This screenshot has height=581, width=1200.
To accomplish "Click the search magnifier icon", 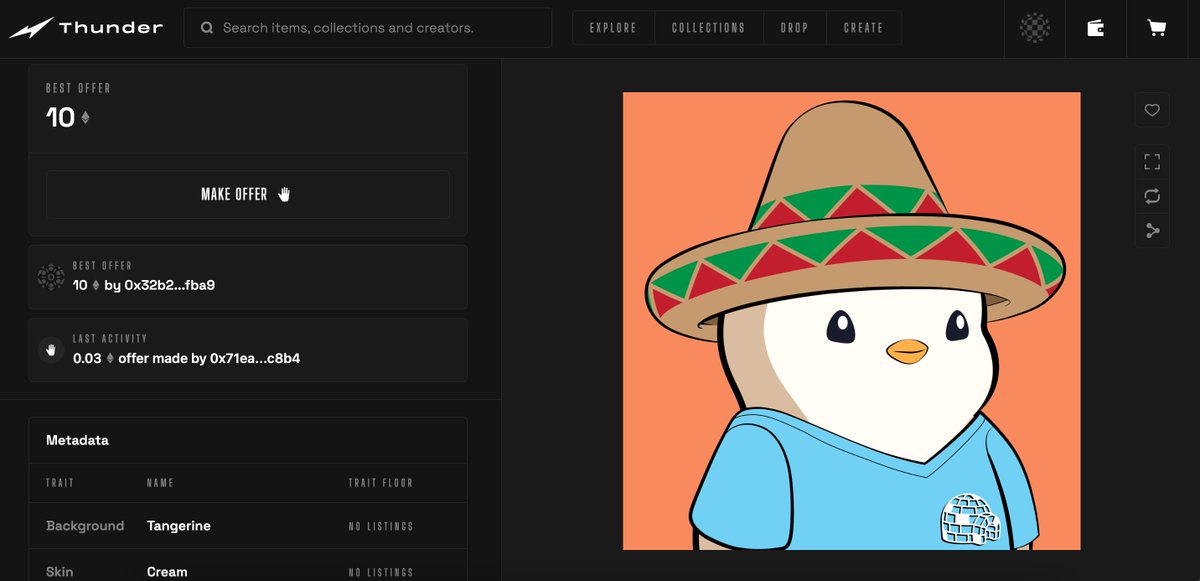I will [x=207, y=28].
